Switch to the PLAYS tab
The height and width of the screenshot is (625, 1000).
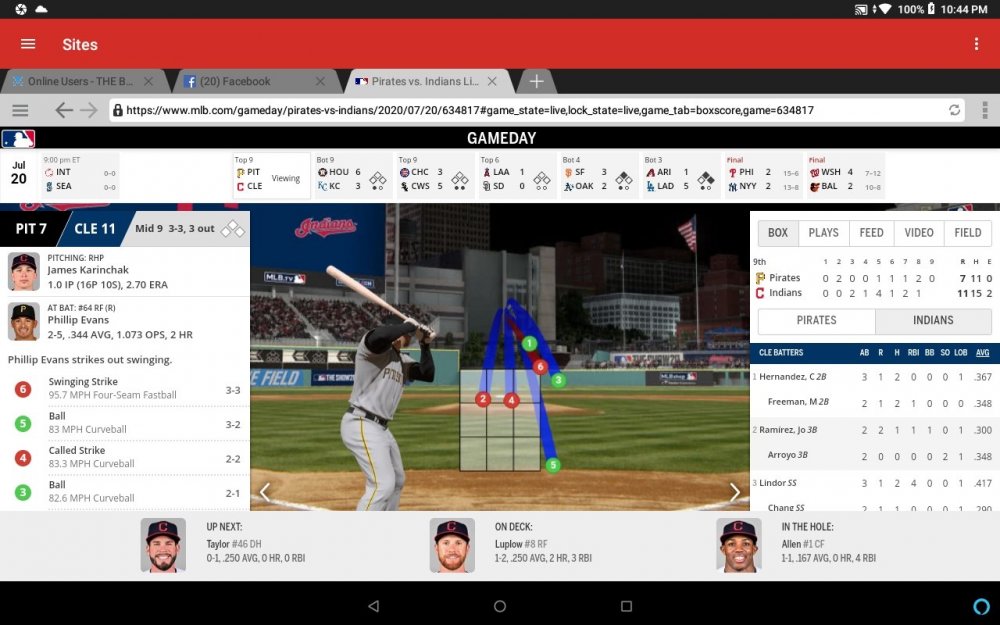click(x=823, y=233)
